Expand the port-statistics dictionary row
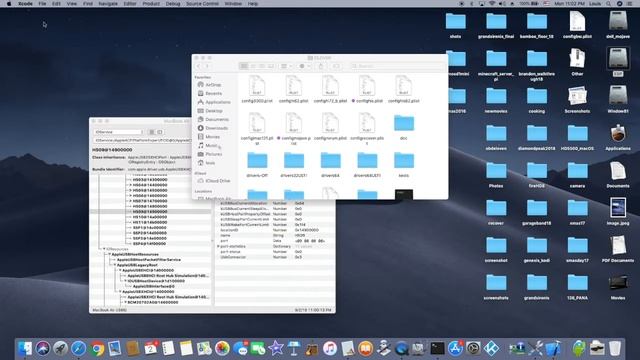 pos(218,246)
